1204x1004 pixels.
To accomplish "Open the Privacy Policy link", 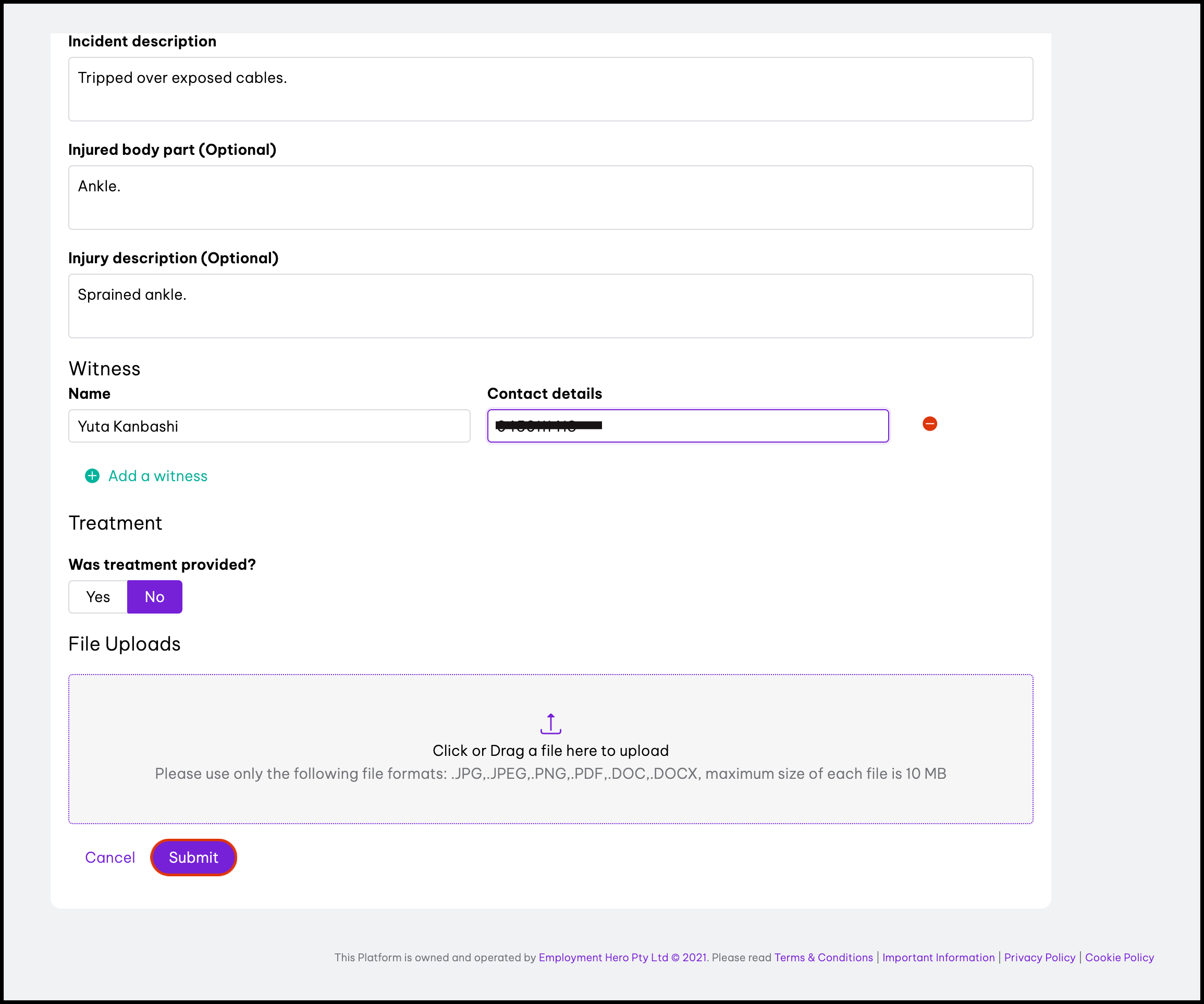I will point(1039,958).
